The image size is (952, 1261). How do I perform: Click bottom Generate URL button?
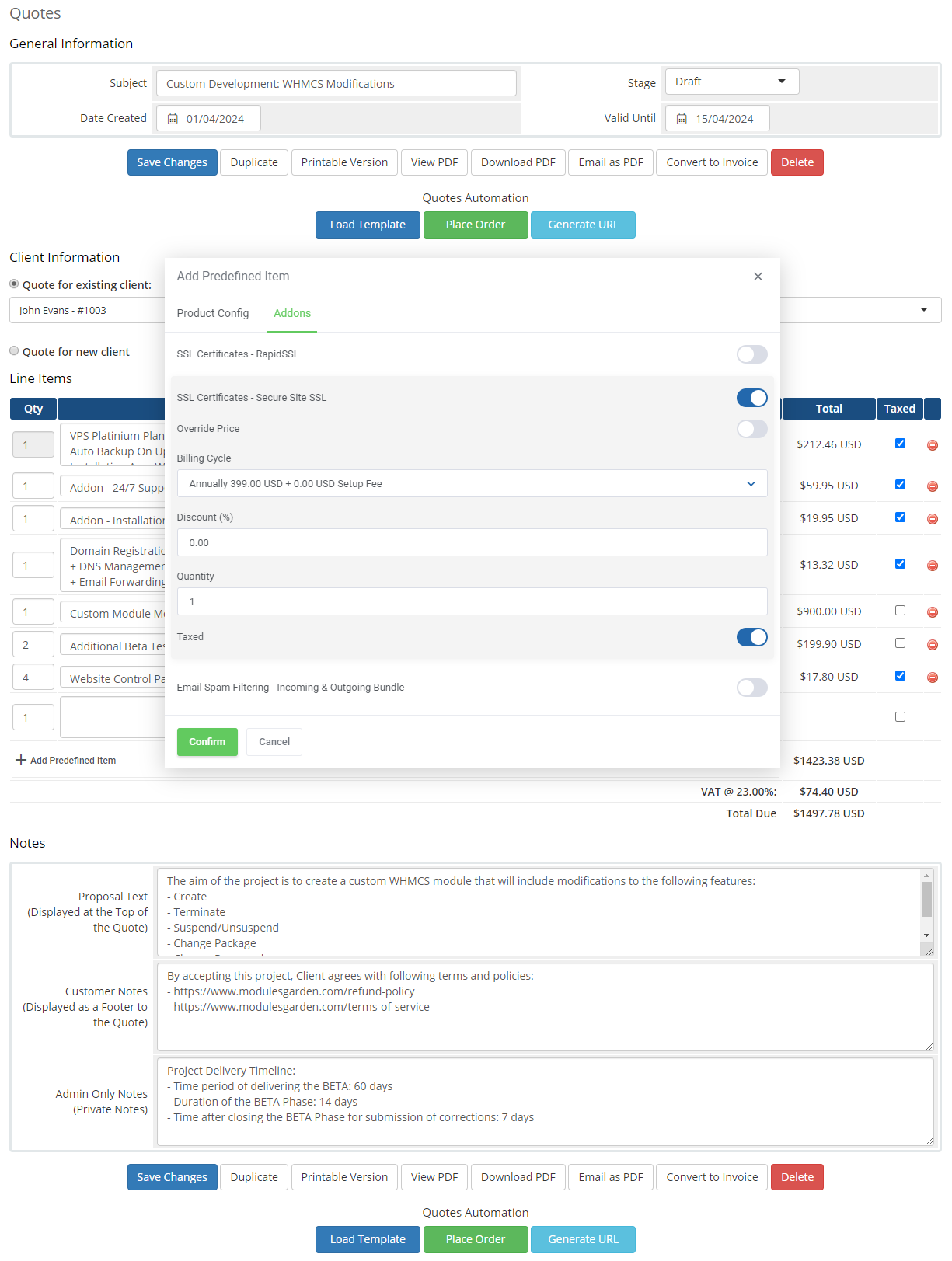click(583, 1239)
